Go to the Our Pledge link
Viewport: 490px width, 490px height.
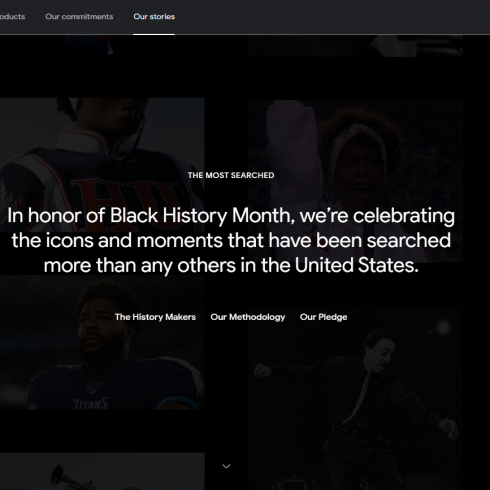coord(323,317)
